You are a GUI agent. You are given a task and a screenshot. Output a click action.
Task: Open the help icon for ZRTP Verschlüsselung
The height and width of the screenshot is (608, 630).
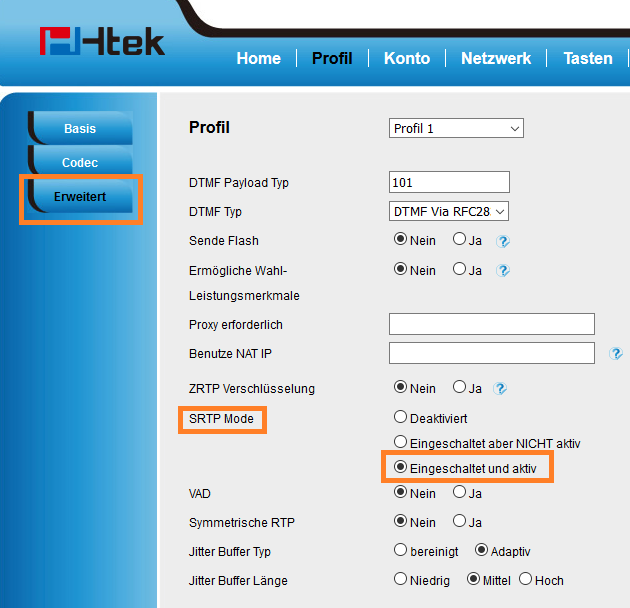(500, 389)
